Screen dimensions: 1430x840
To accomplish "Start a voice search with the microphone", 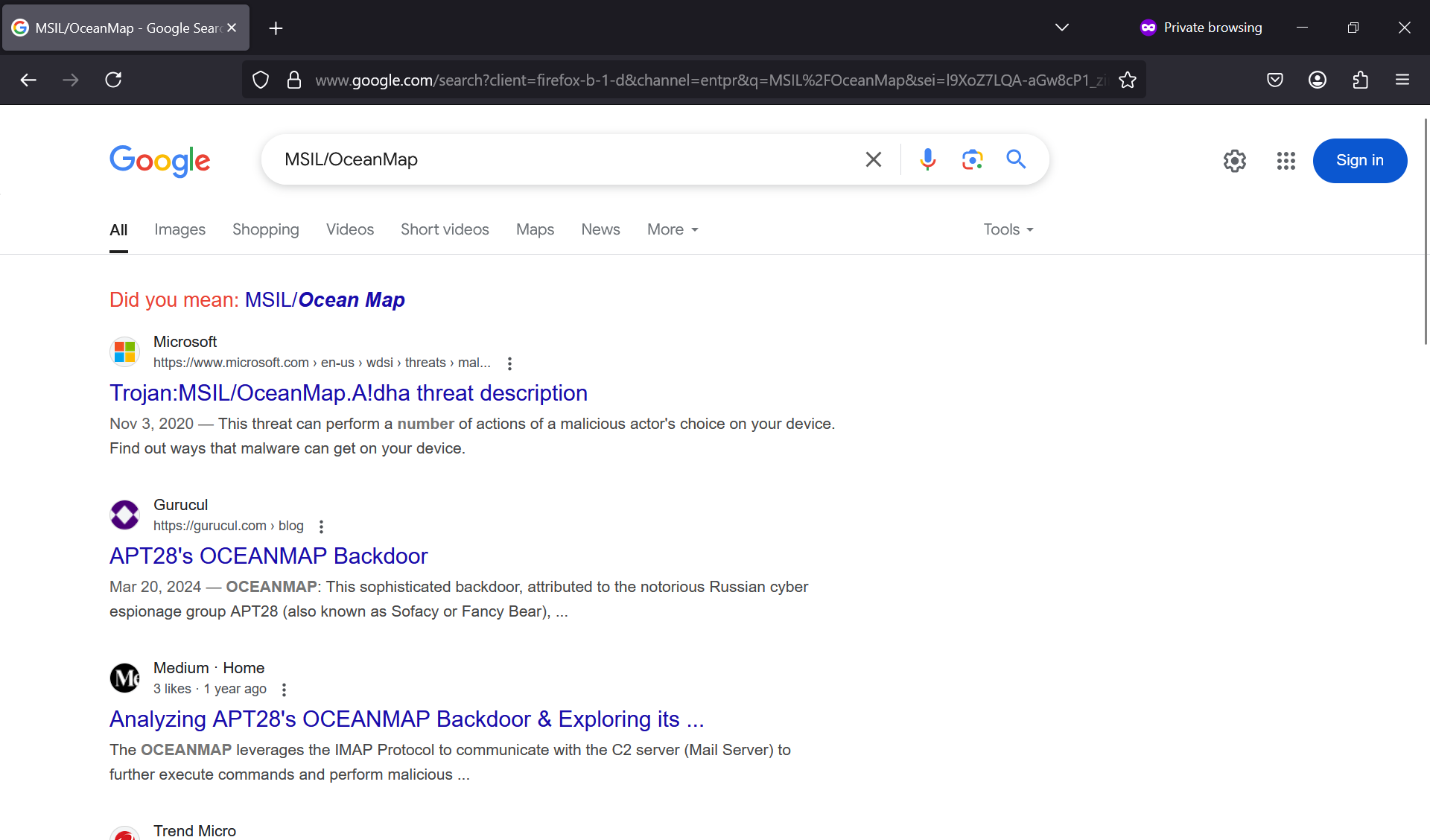I will coord(927,159).
